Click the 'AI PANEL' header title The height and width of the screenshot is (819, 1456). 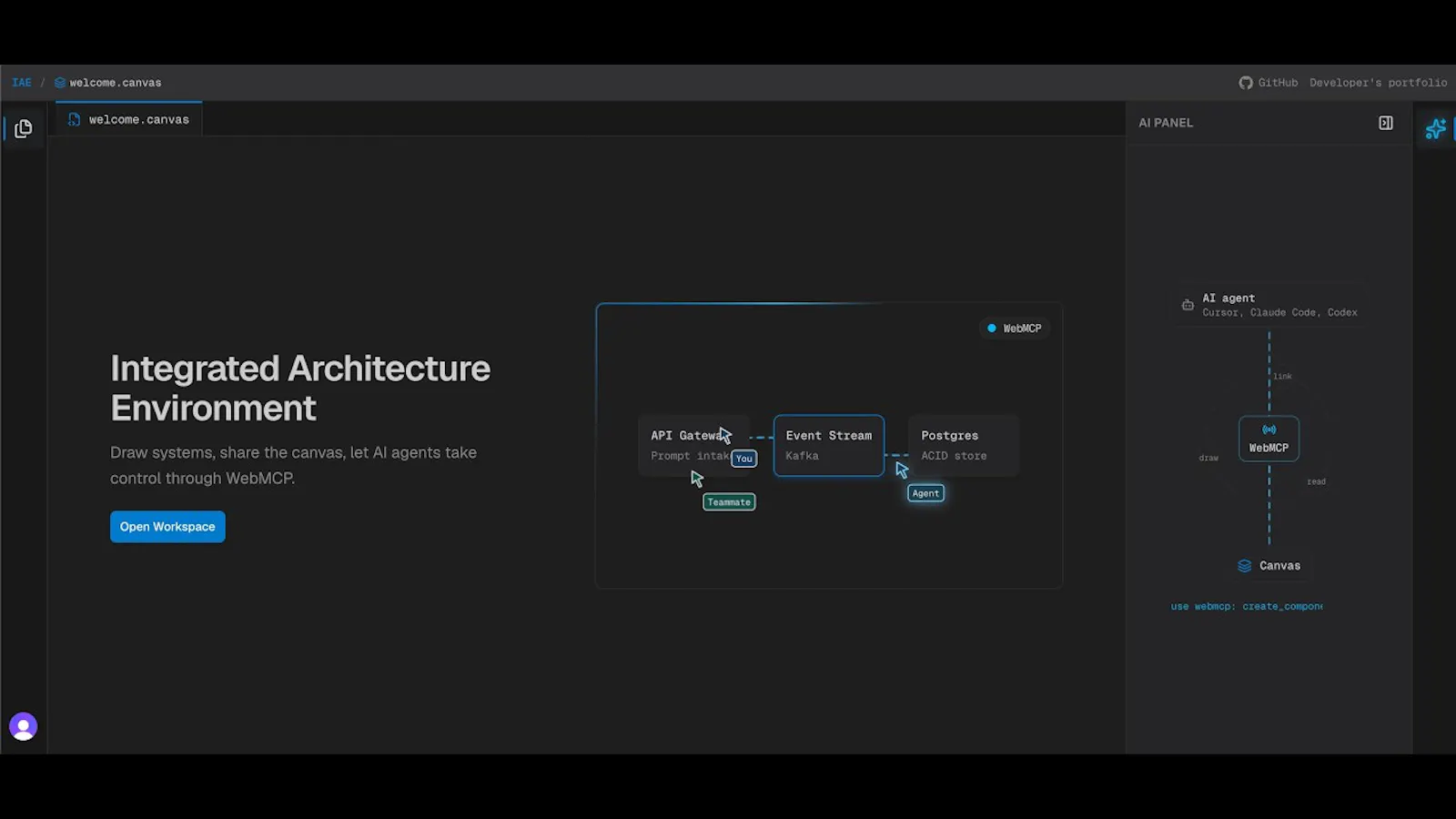(1166, 123)
